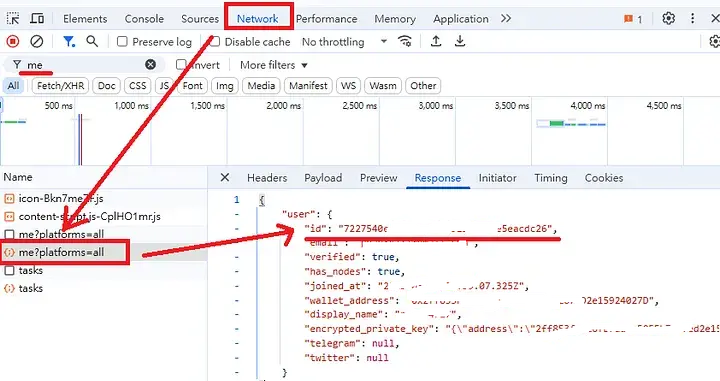The image size is (720, 381).
Task: Open DevTools settings gear
Action: coord(669,18)
